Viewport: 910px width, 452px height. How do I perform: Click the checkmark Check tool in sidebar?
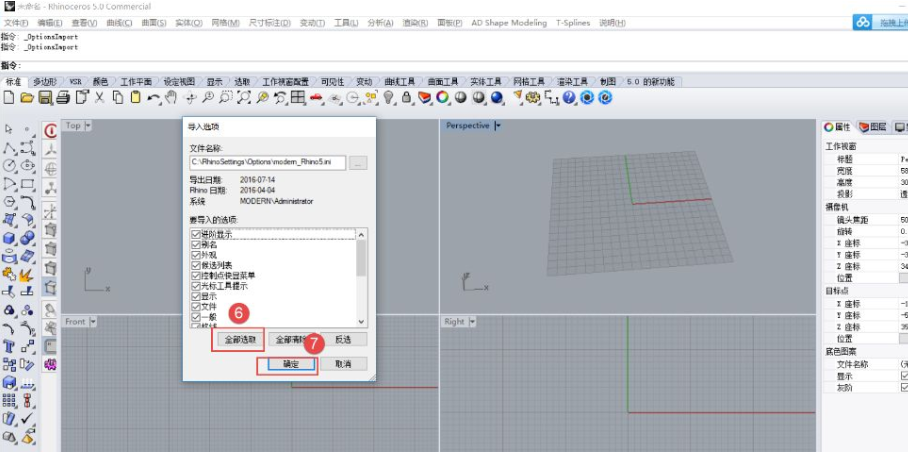[x=27, y=418]
